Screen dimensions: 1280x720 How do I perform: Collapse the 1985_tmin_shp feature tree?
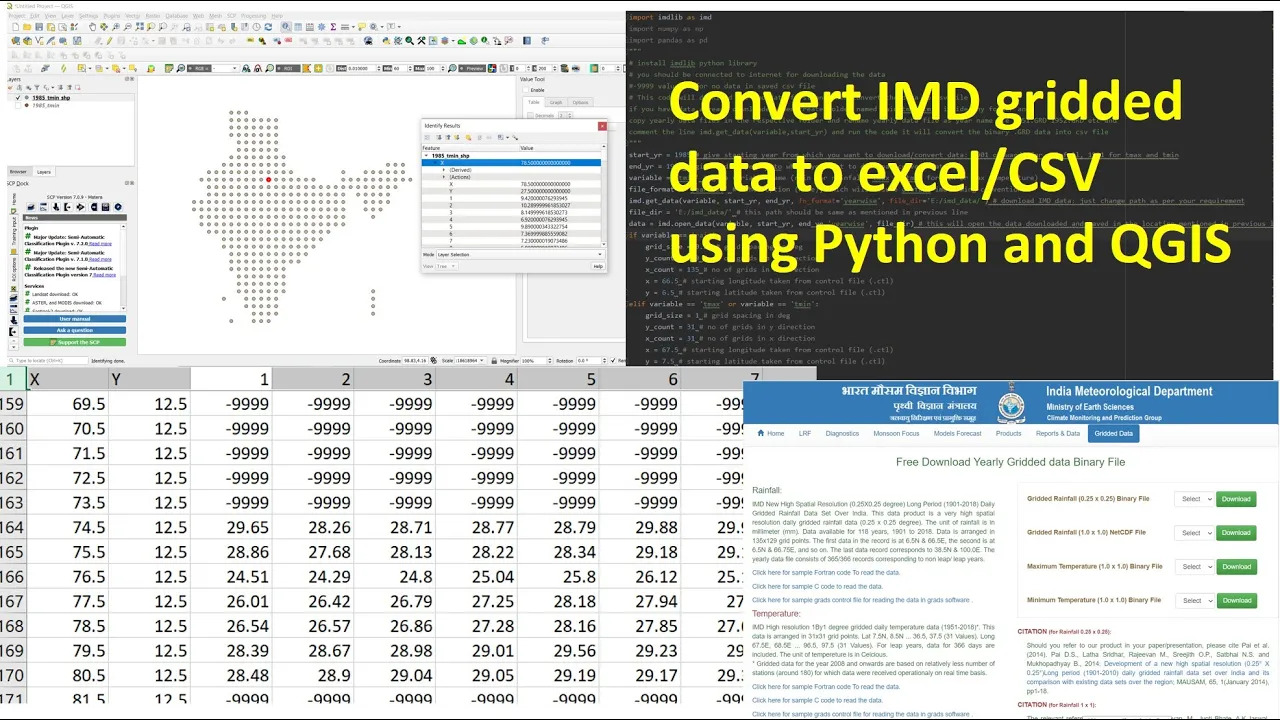pos(427,156)
